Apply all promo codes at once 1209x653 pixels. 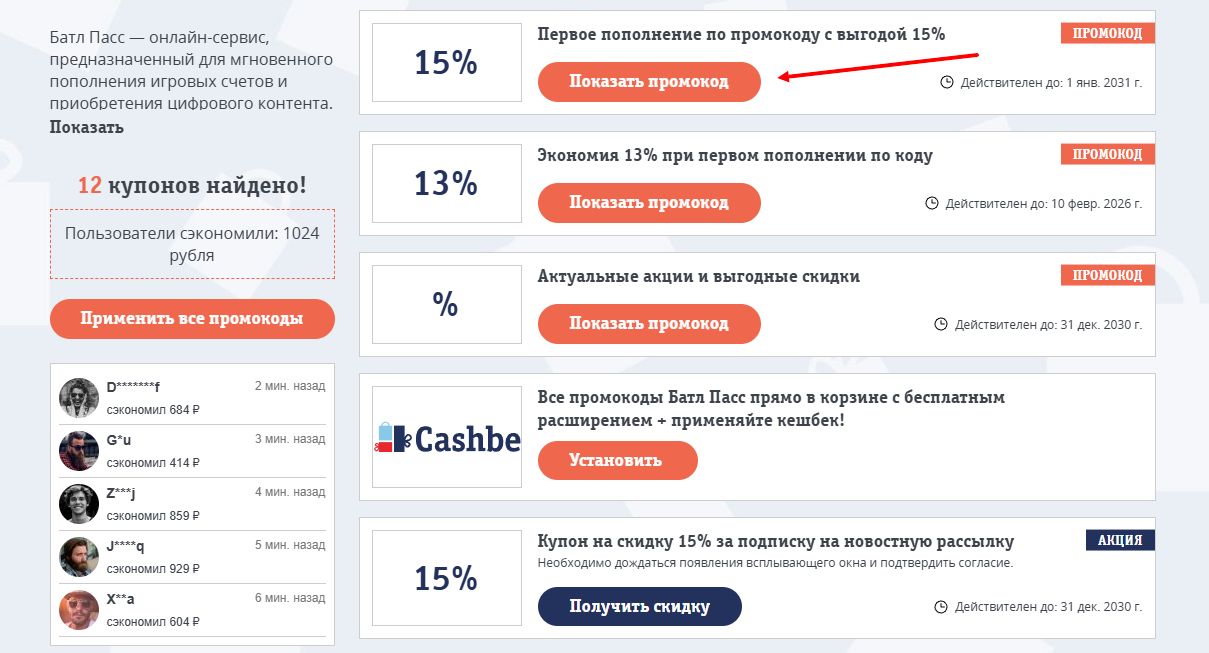click(x=191, y=318)
